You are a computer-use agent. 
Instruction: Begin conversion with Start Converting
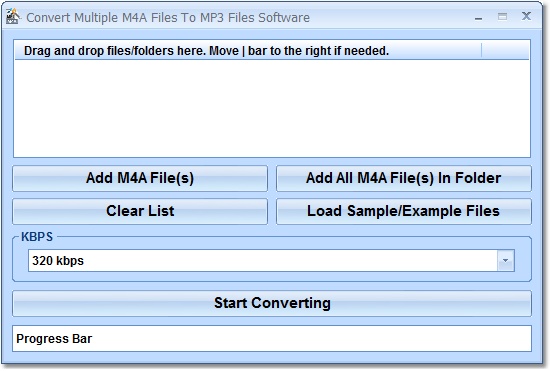tap(272, 303)
